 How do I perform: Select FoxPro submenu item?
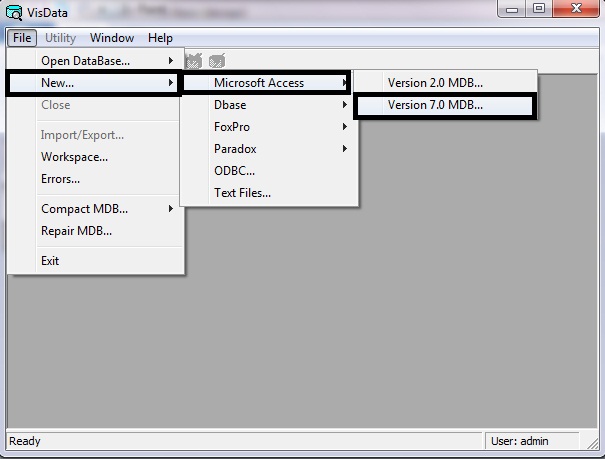coord(269,127)
